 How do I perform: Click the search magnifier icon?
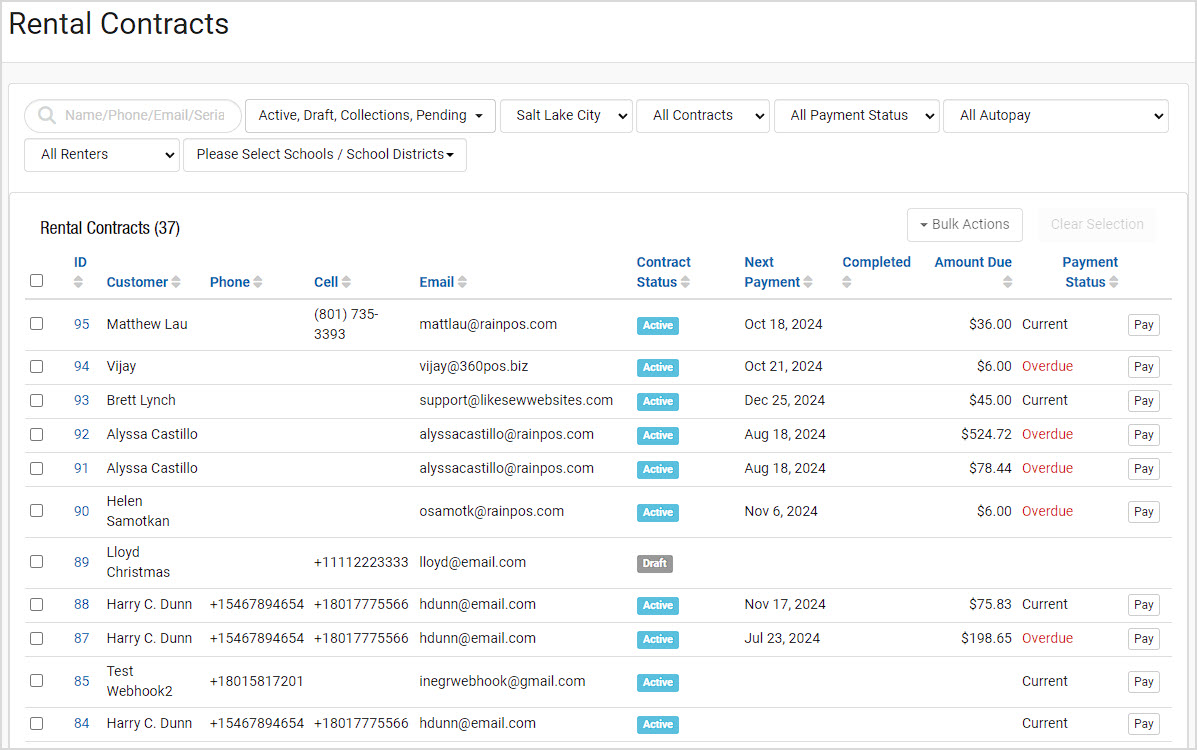[47, 115]
